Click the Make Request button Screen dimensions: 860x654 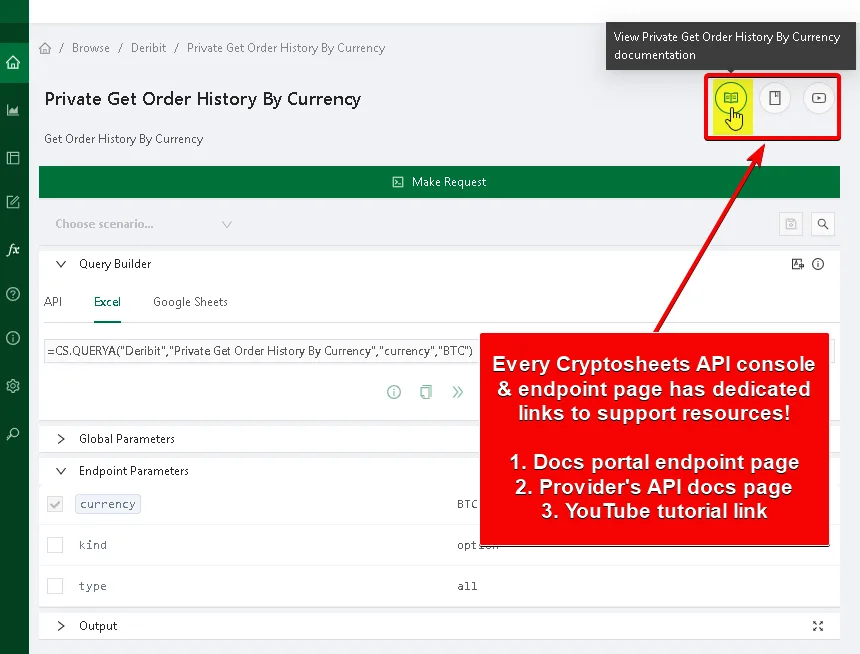(439, 182)
